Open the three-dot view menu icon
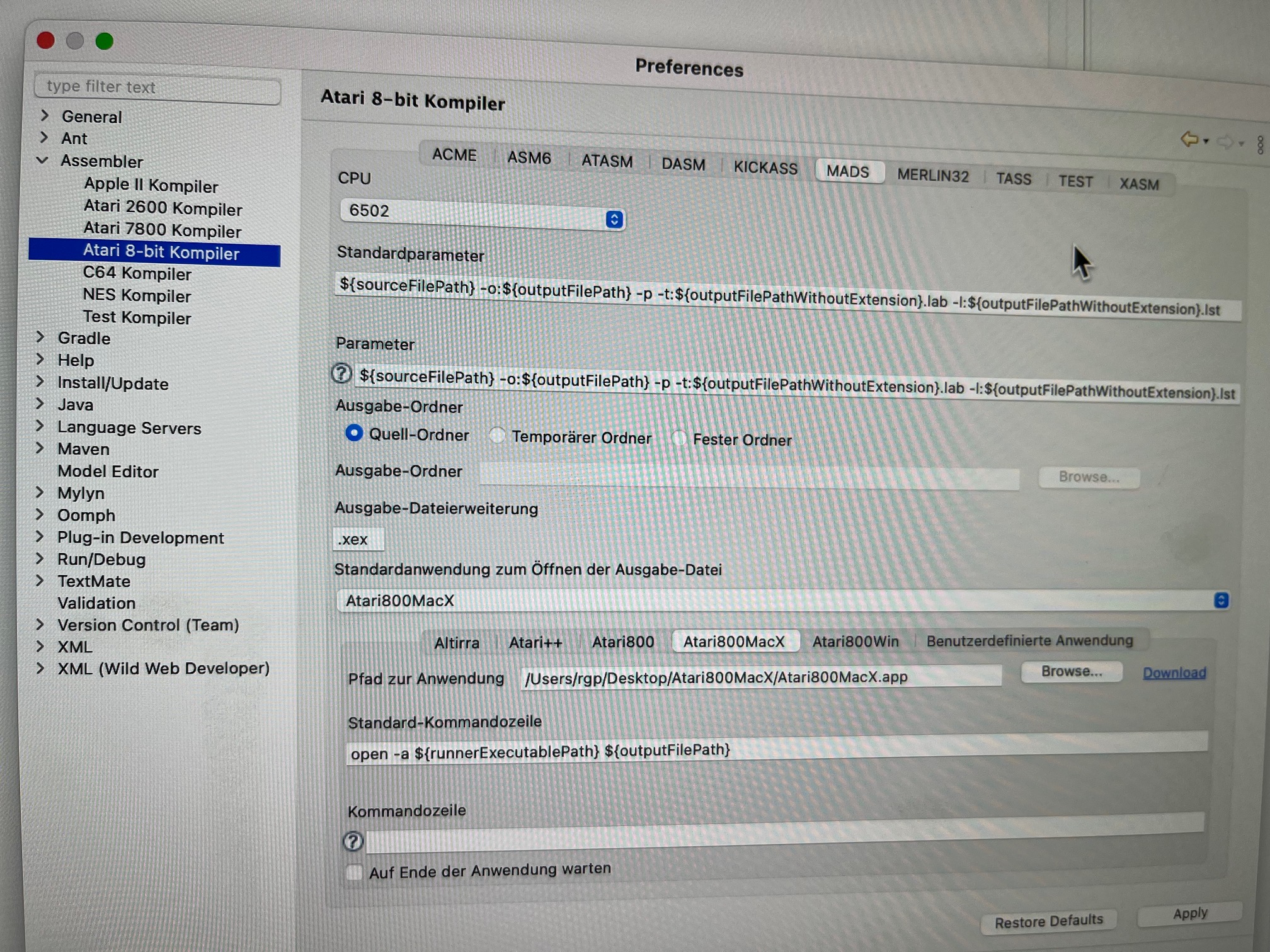Screen dimensions: 1270x952 pos(1260,145)
